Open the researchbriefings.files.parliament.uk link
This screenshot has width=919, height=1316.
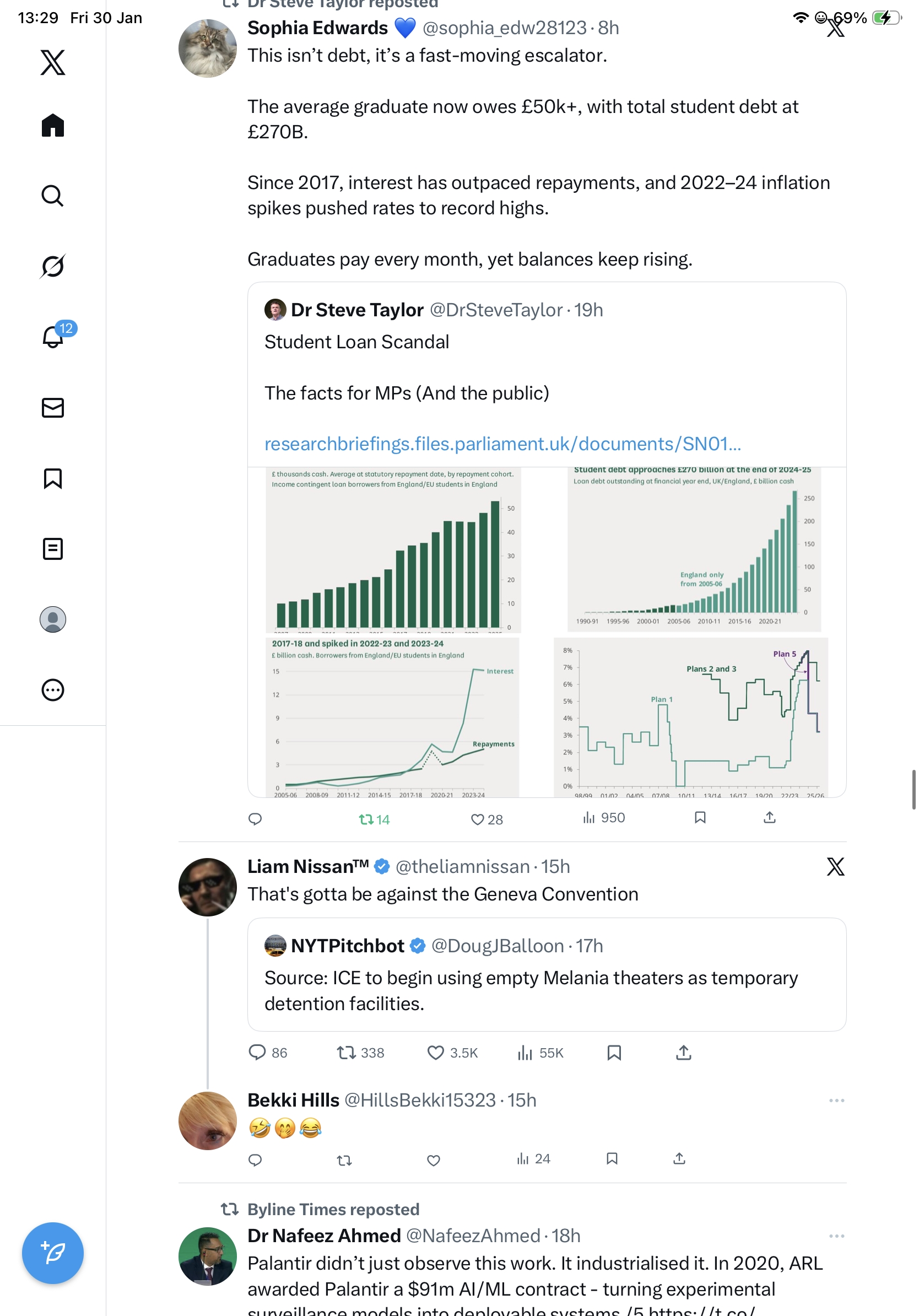click(502, 444)
